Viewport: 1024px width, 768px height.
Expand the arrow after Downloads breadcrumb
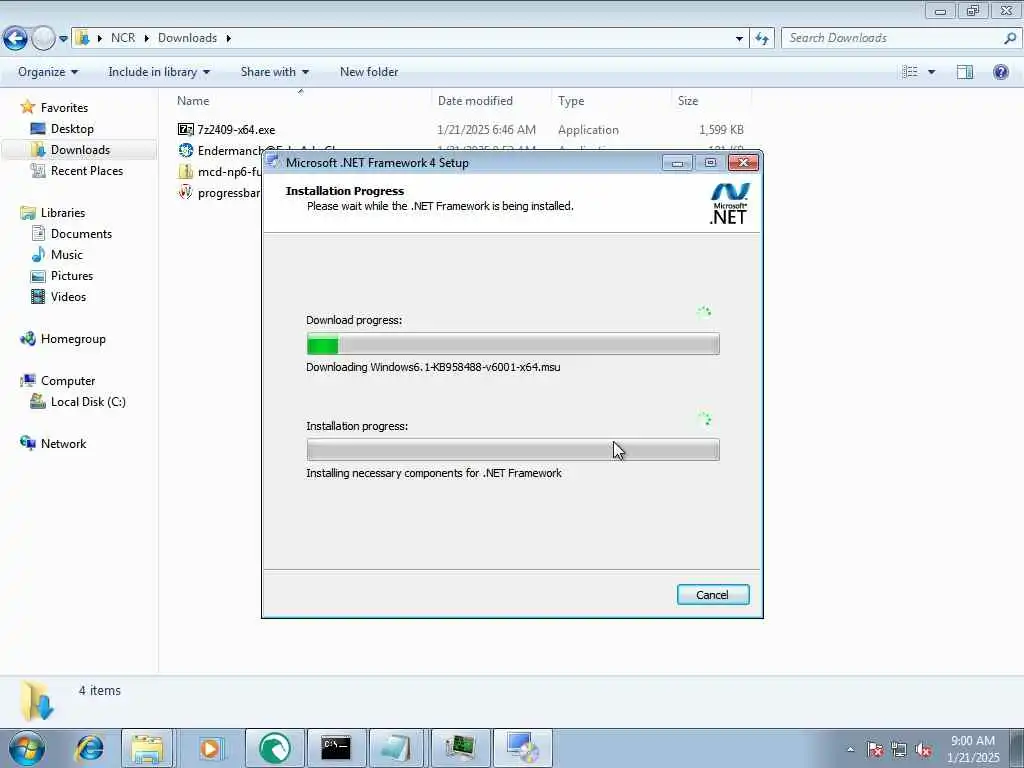(x=229, y=38)
